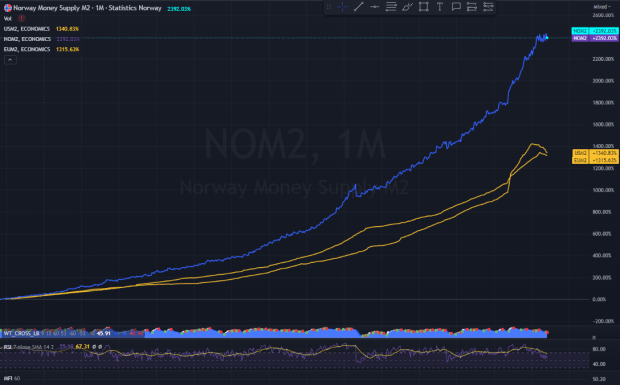Image resolution: width=620 pixels, height=385 pixels.
Task: Click the purple NOM2 price scale label
Action: click(x=595, y=38)
